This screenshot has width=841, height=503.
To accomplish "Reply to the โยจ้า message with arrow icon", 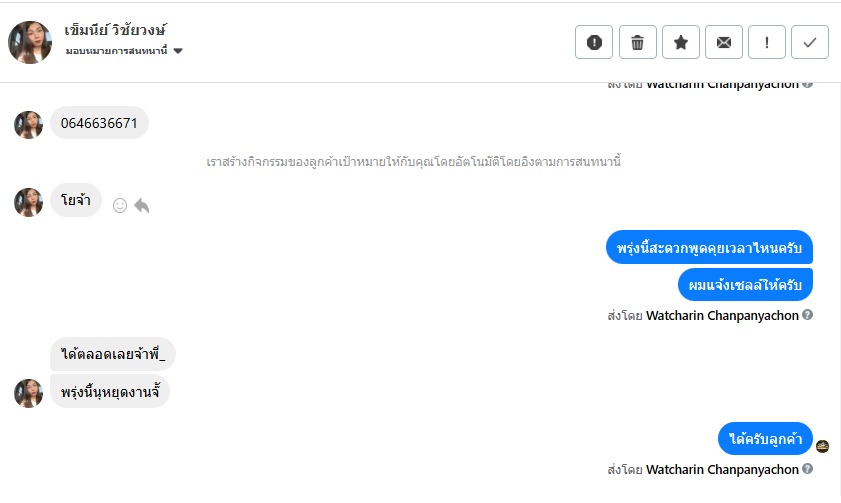I will (142, 205).
